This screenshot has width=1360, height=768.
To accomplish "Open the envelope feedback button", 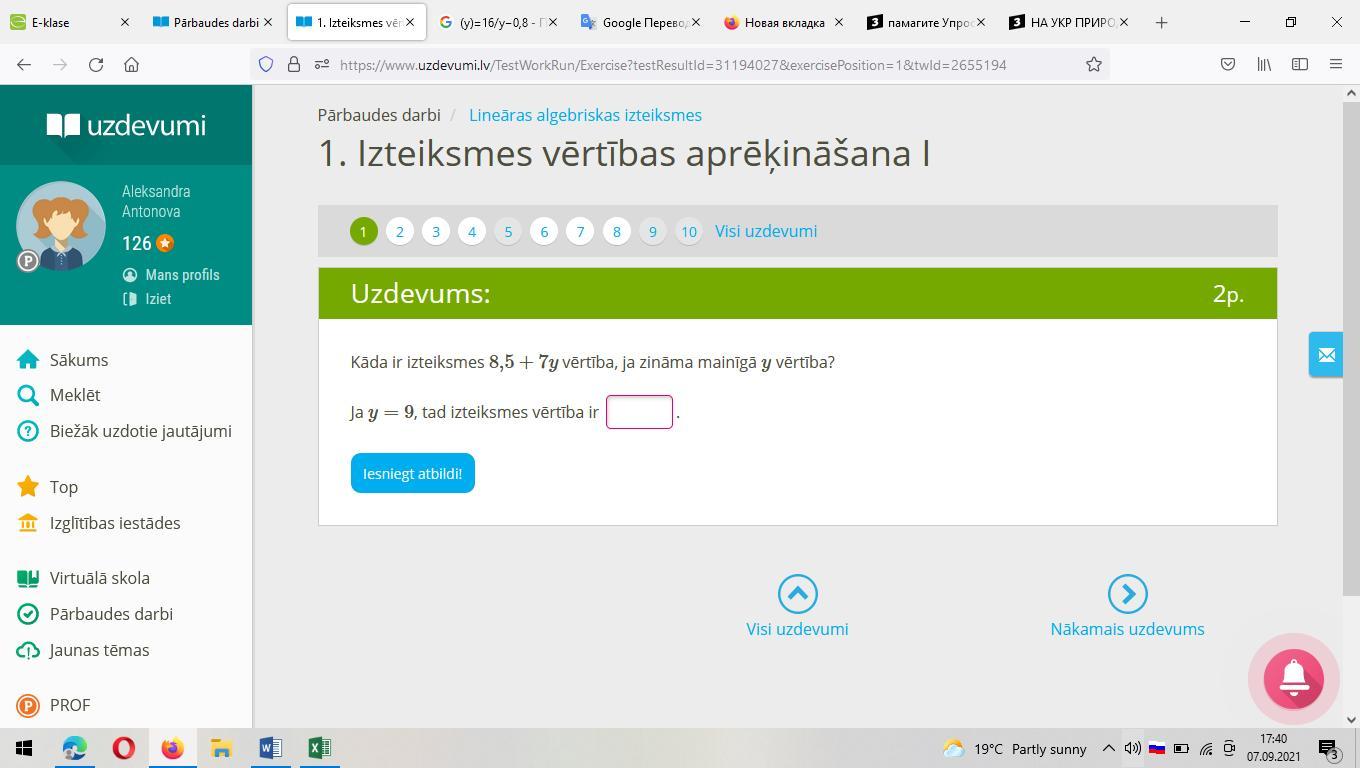I will pos(1326,354).
